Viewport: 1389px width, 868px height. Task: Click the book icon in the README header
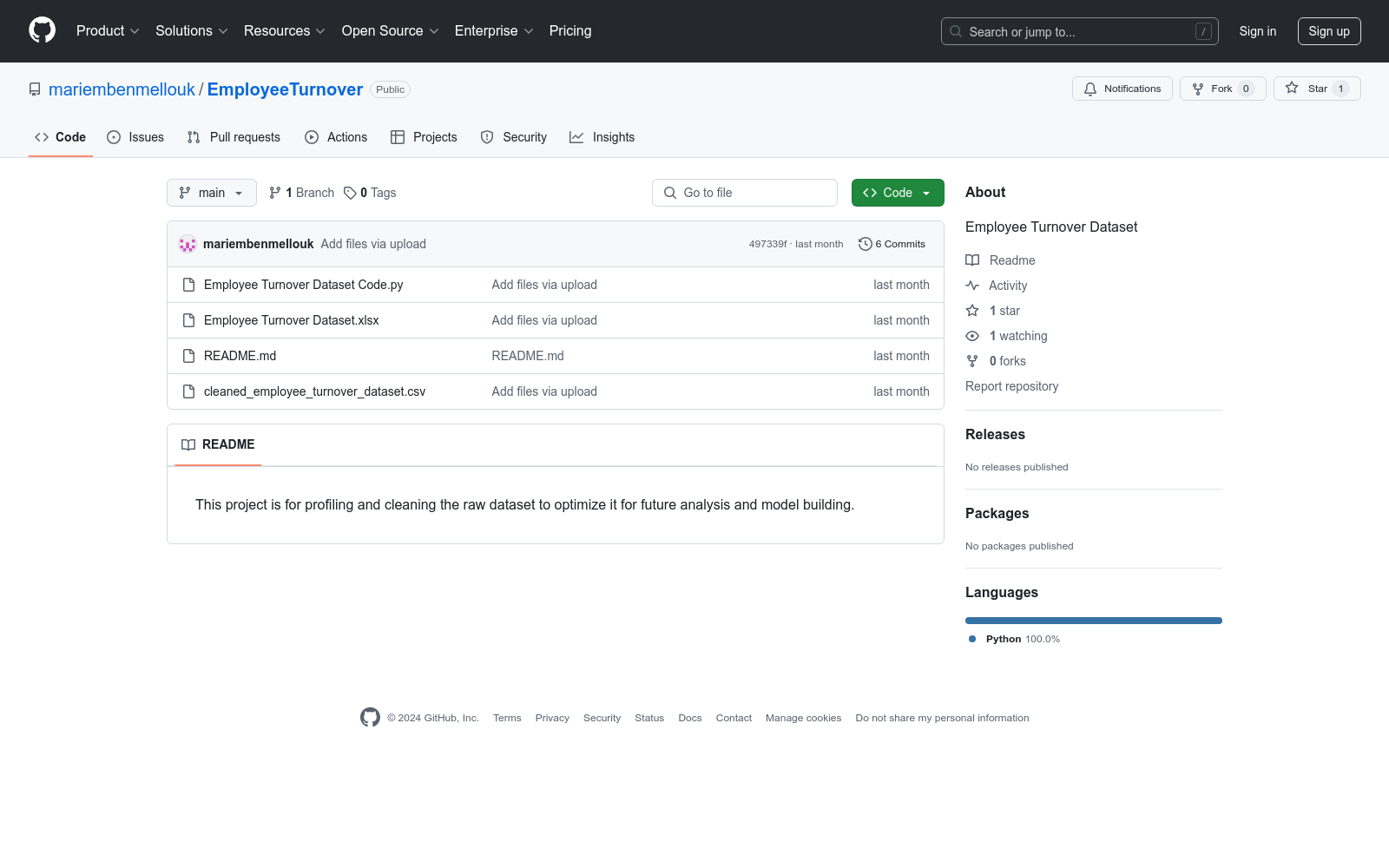click(188, 444)
